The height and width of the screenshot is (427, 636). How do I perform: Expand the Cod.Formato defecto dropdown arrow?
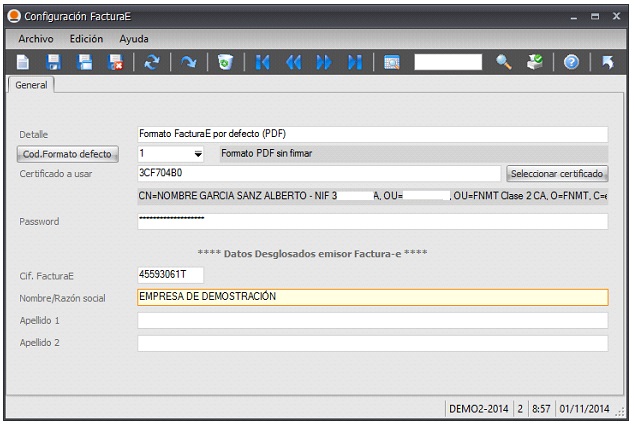(x=198, y=154)
